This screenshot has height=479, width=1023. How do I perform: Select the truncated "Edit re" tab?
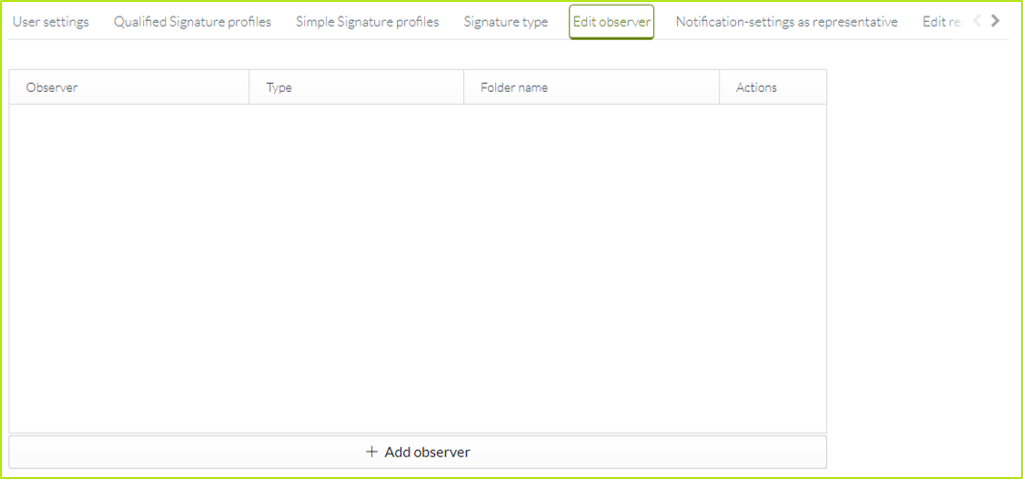[x=941, y=22]
